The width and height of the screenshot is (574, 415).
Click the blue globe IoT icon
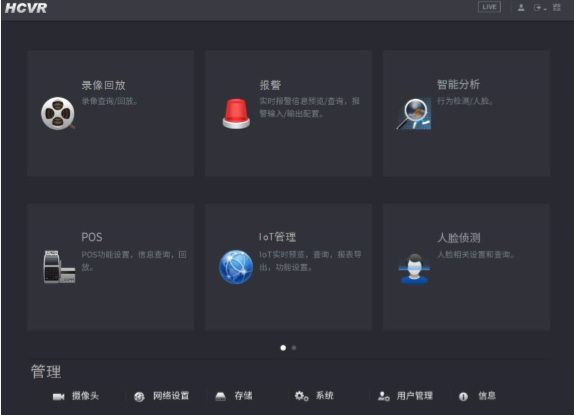(236, 267)
